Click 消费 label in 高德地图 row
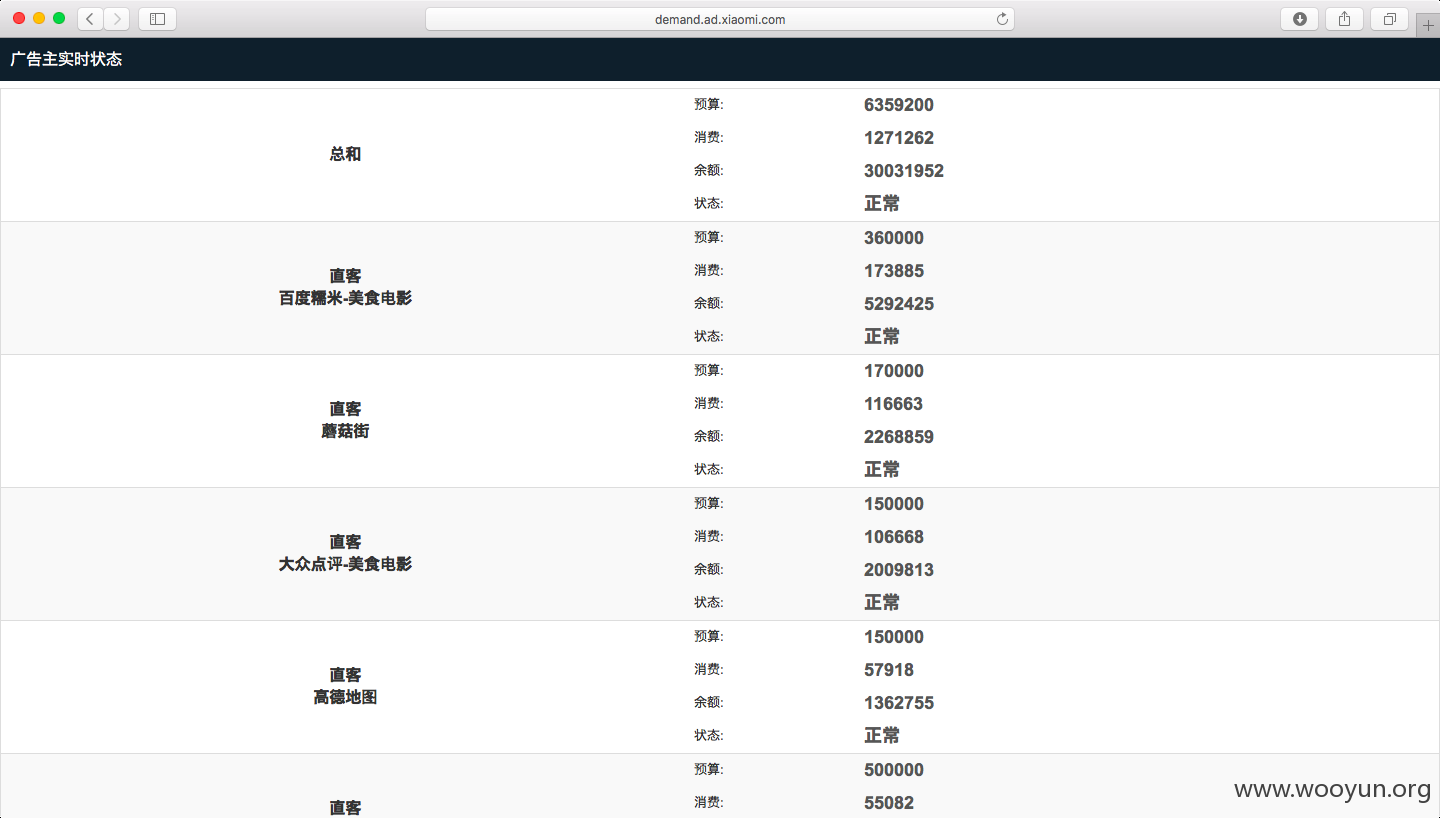Viewport: 1440px width, 818px height. coord(709,669)
